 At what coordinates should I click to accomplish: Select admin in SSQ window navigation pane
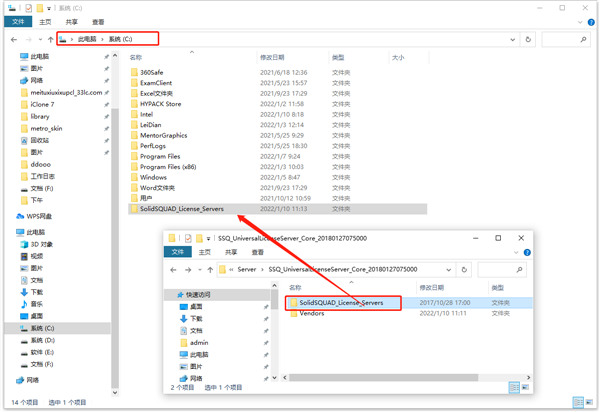point(194,343)
